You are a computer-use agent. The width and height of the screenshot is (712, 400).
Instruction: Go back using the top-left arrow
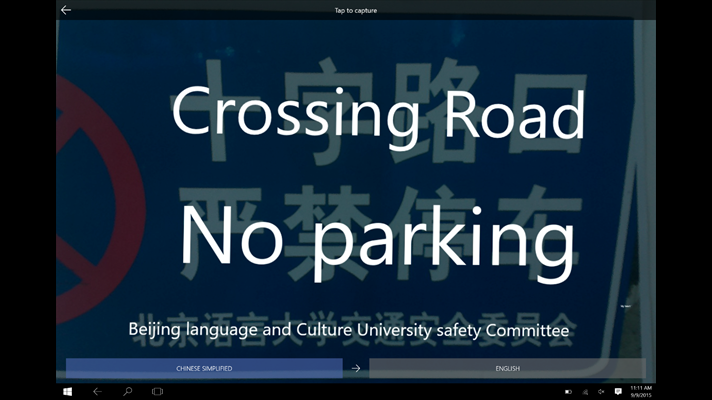66,10
